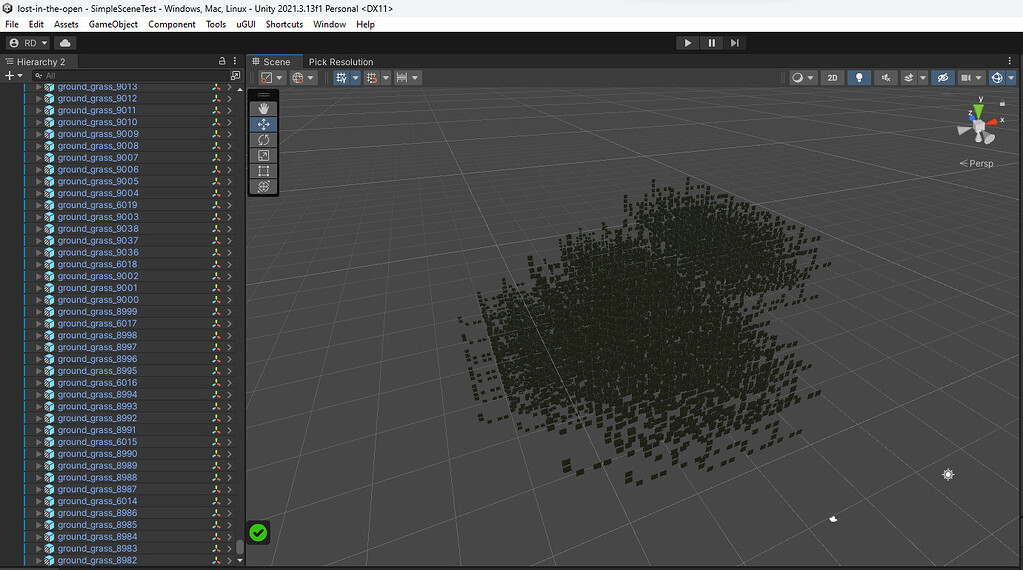The height and width of the screenshot is (570, 1023).
Task: Select ground_grass_6015 in hierarchy
Action: pos(97,442)
